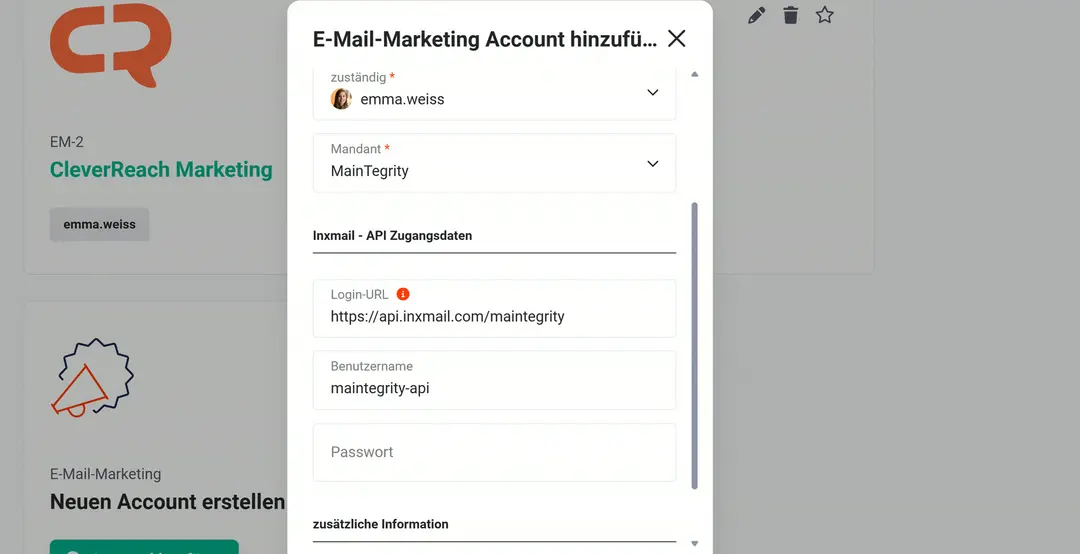Click the emma.weiss tag on card
Image resolution: width=1080 pixels, height=554 pixels.
tap(99, 224)
